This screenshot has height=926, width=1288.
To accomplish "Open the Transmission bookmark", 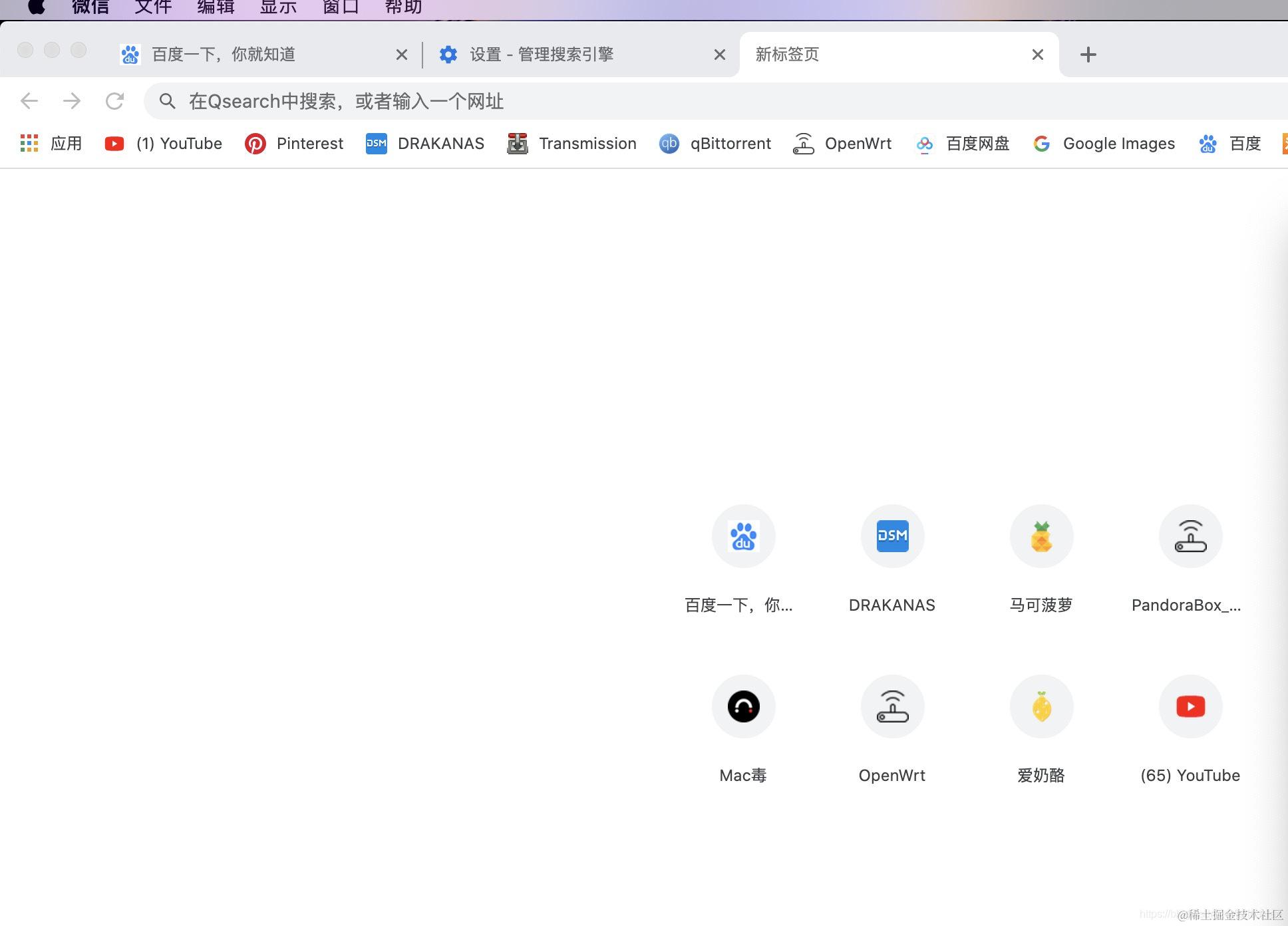I will [572, 144].
